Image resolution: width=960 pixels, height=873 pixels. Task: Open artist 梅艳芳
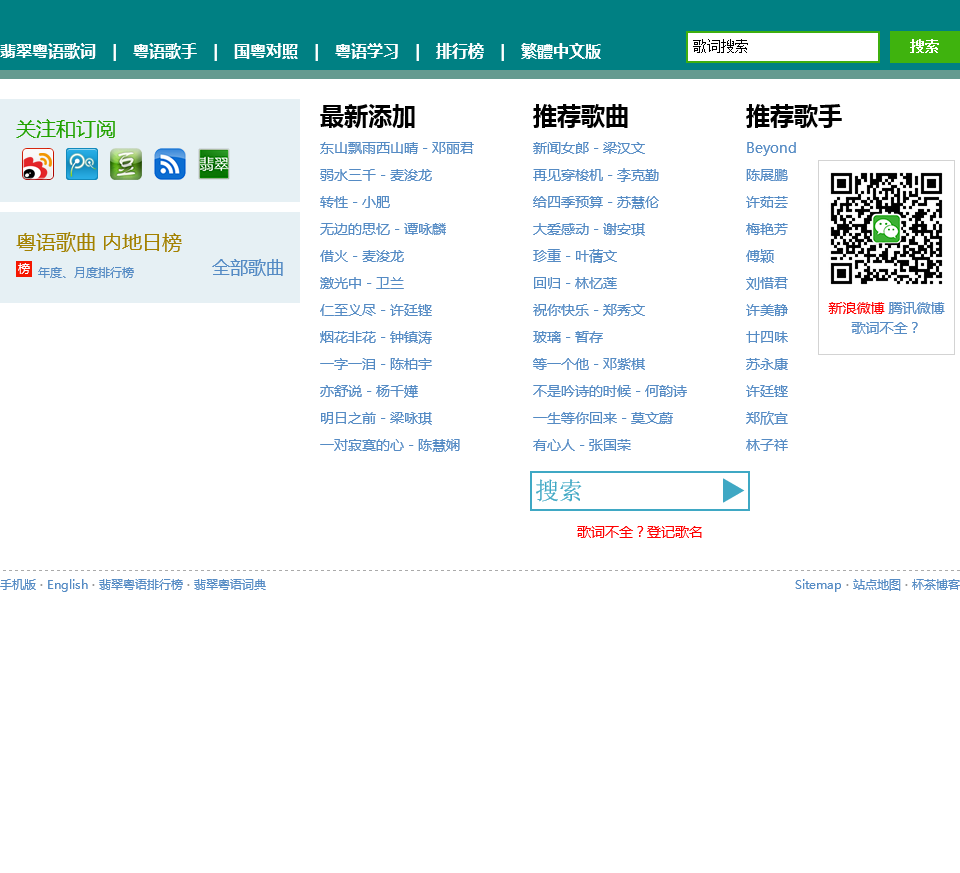(x=767, y=229)
